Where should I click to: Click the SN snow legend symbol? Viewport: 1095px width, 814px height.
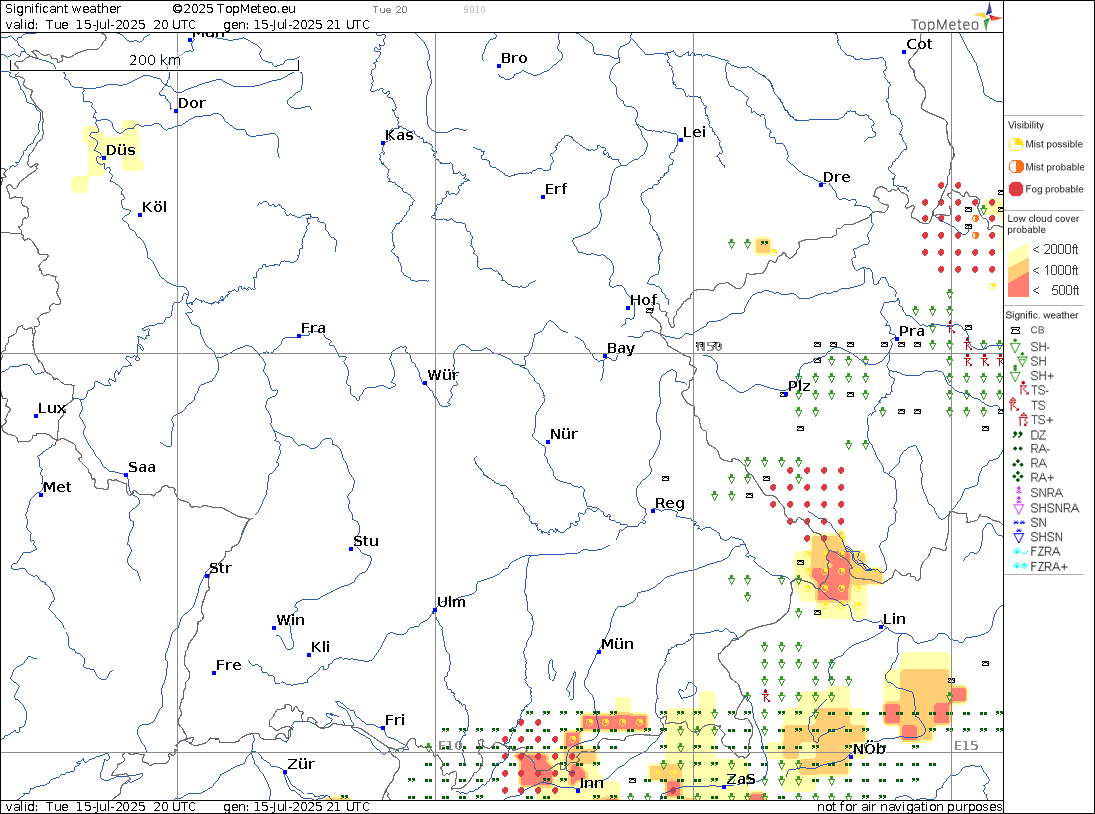[1018, 522]
